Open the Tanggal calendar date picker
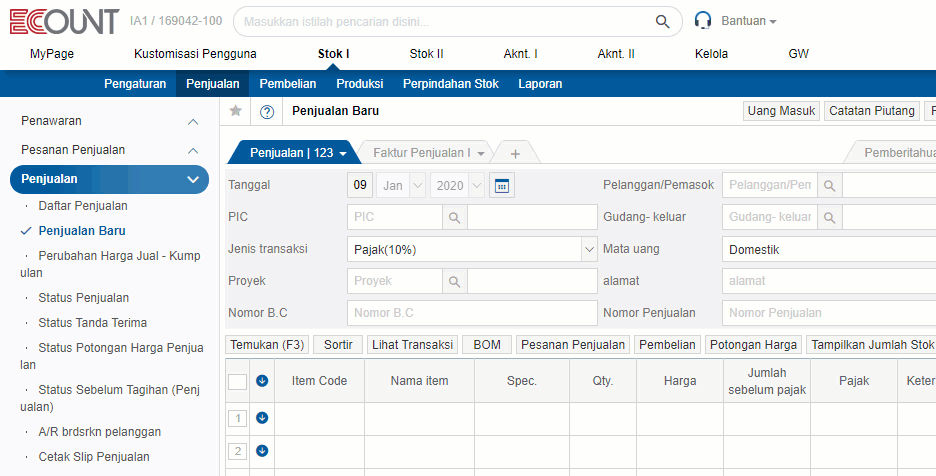The height and width of the screenshot is (476, 936). click(502, 185)
